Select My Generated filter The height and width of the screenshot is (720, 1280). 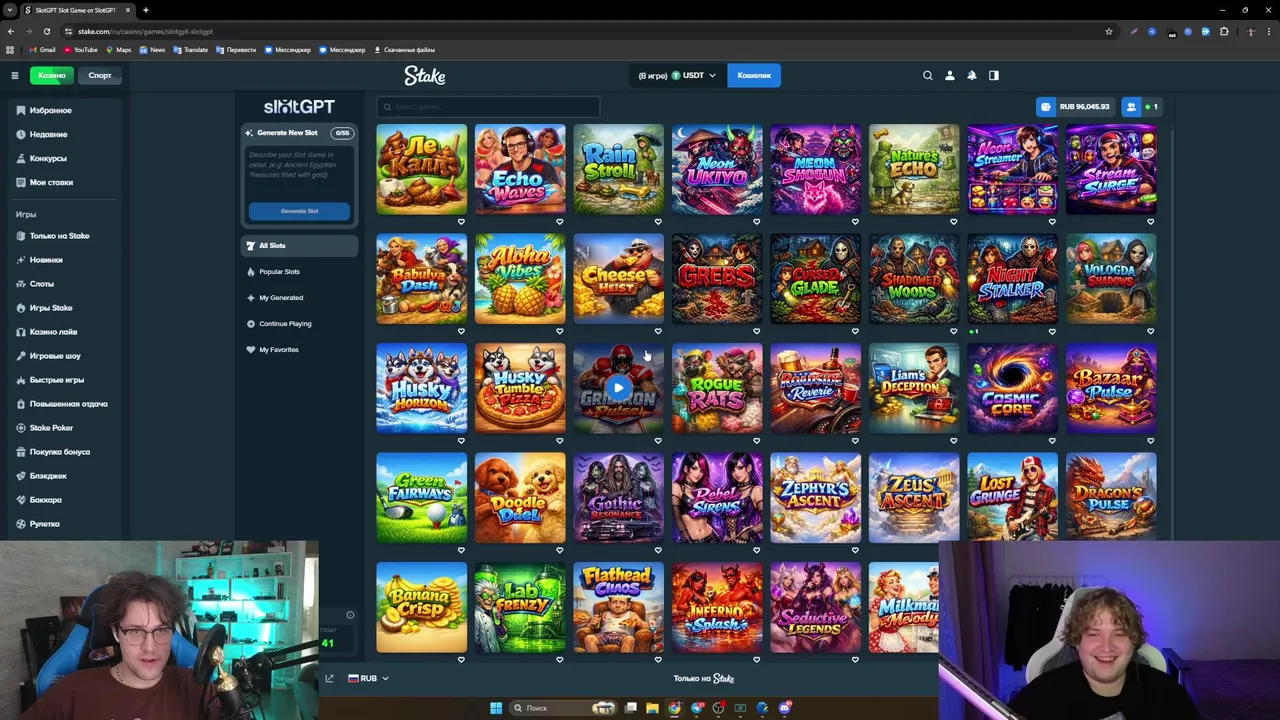pyautogui.click(x=299, y=297)
